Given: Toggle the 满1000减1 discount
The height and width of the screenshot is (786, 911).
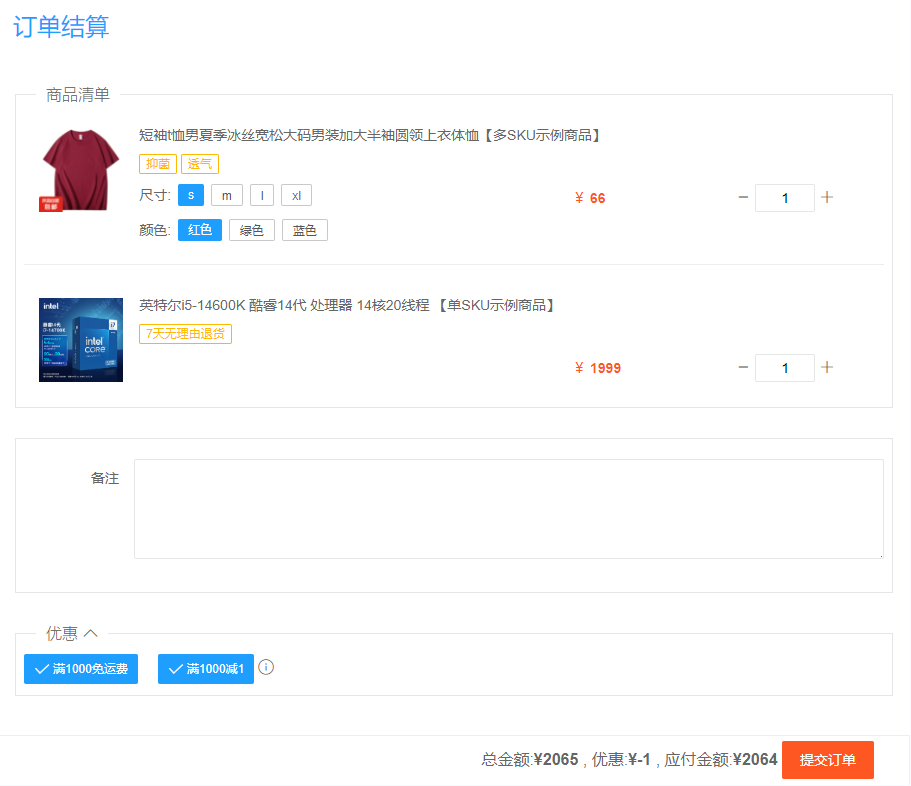Looking at the screenshot, I should pos(205,669).
